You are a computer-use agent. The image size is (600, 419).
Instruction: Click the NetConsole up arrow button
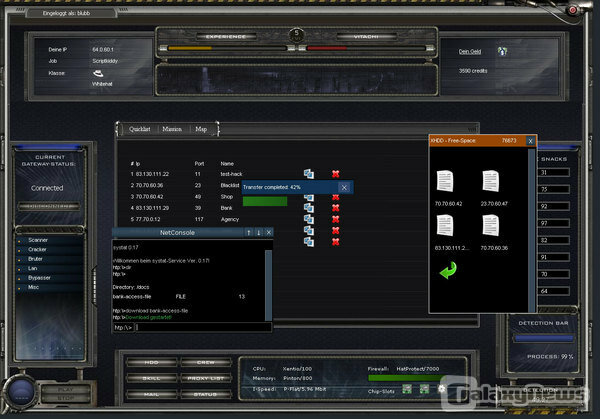[x=249, y=232]
